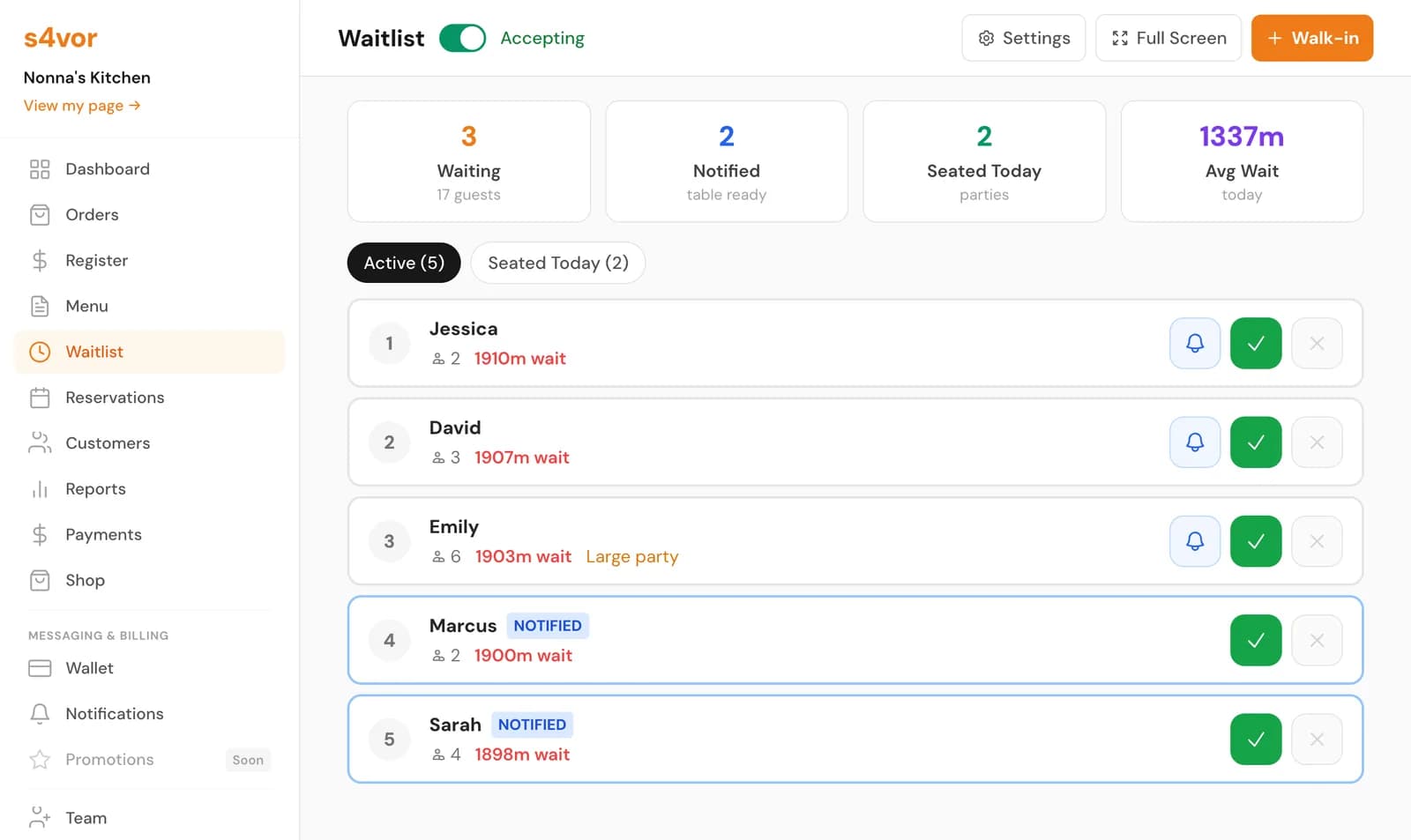The width and height of the screenshot is (1411, 840).
Task: Select the Active waitlist tab
Action: coord(403,263)
